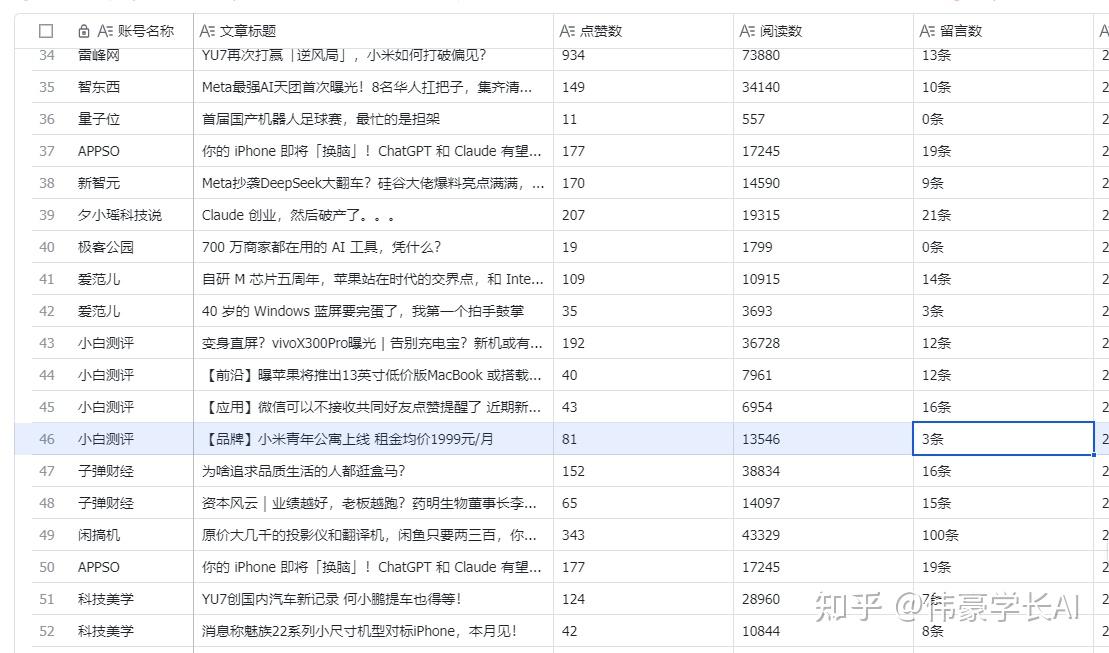
Task: Select the reads cell 73880
Action: (761, 55)
